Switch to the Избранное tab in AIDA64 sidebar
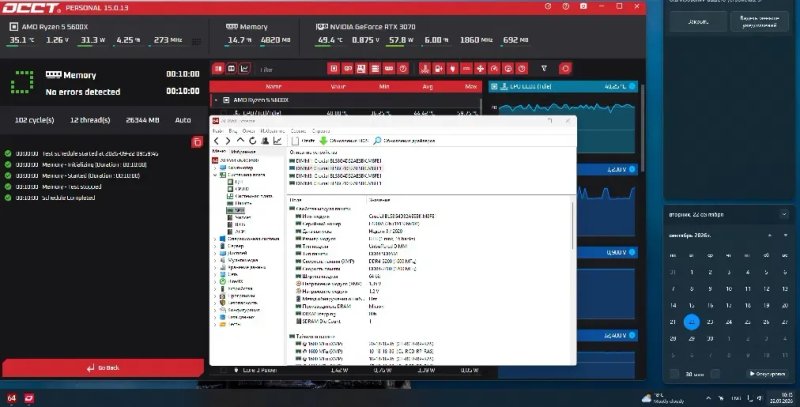 pos(243,152)
